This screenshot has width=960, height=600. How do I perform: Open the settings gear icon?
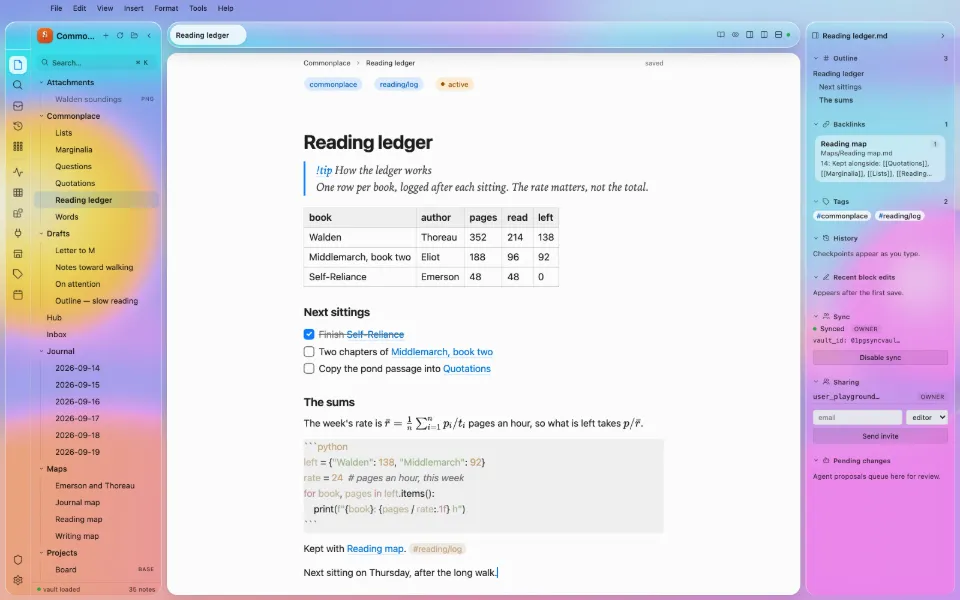[18, 580]
